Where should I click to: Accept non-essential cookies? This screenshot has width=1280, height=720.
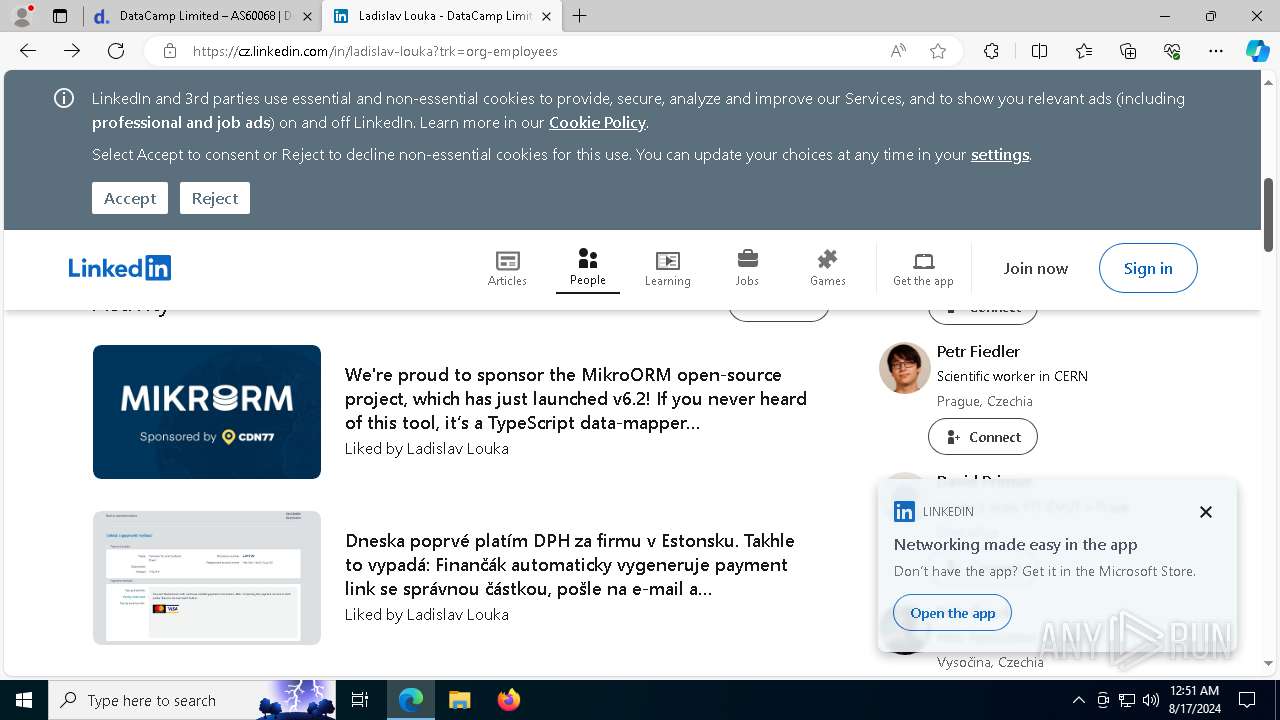coord(130,198)
